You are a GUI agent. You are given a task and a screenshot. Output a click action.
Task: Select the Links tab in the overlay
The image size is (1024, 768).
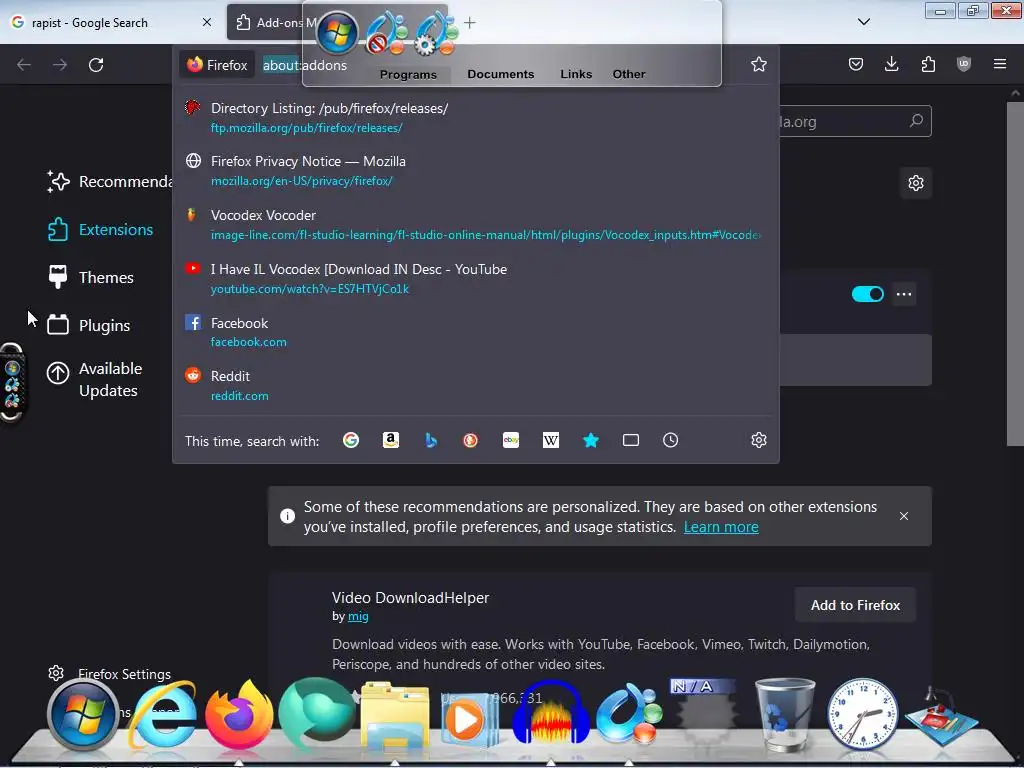(576, 74)
